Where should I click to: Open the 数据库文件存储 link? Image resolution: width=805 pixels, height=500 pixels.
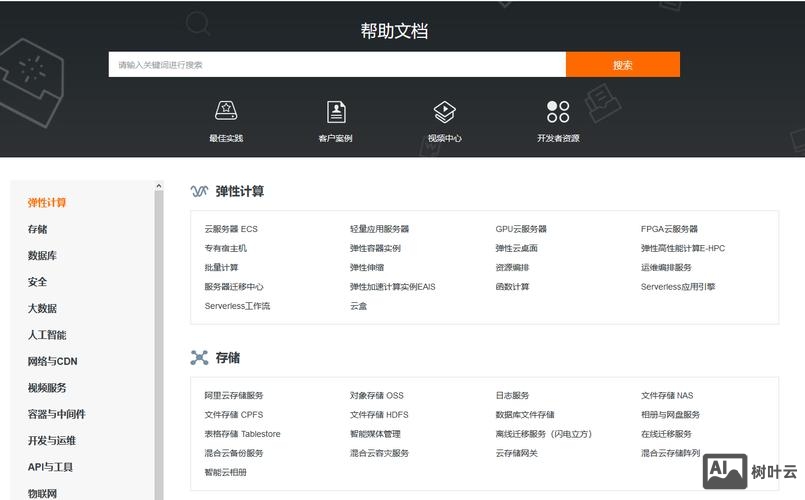(x=525, y=415)
